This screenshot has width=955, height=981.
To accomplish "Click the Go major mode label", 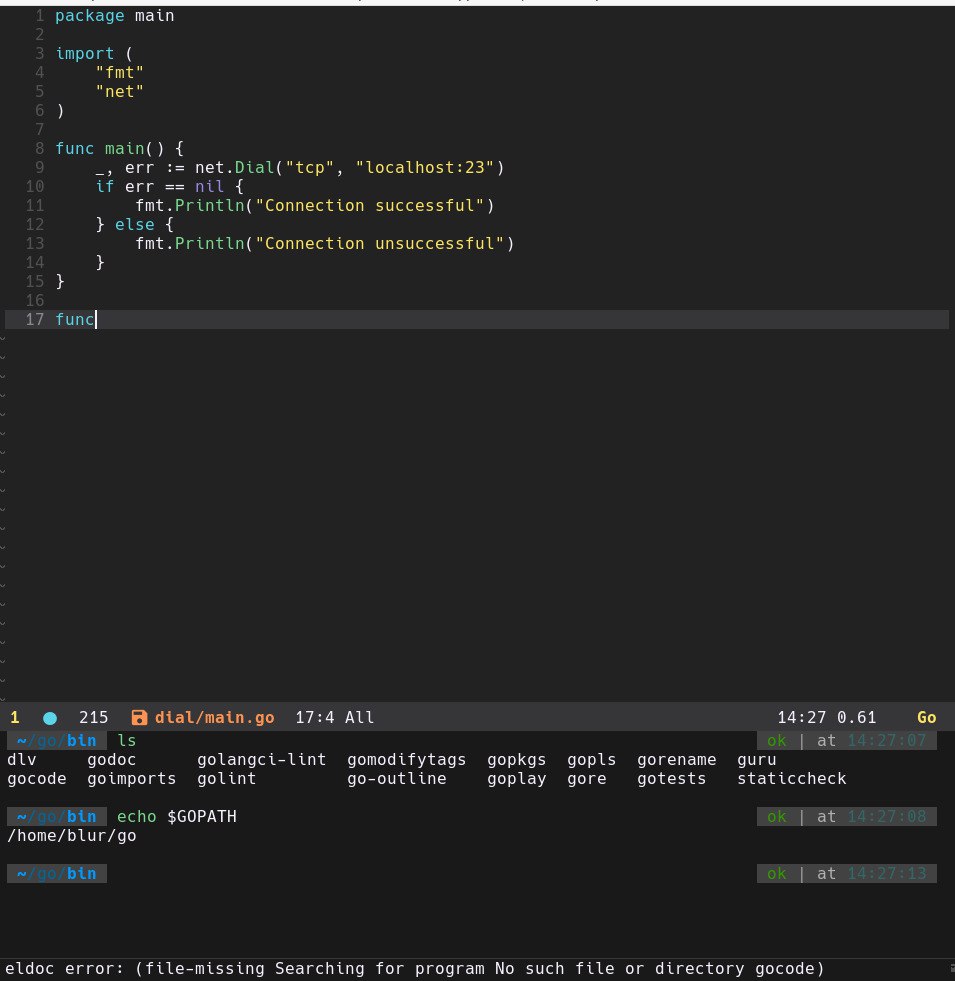I will (x=927, y=718).
